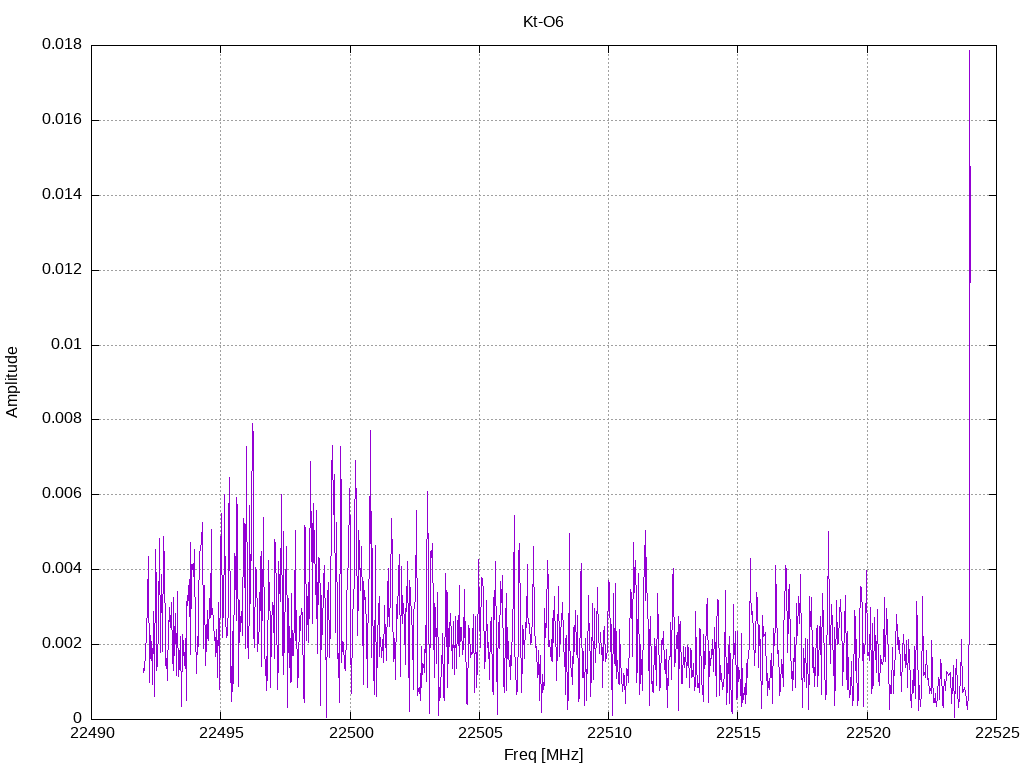Select the 22510 x-axis tick label
The height and width of the screenshot is (768, 1024).
point(608,733)
